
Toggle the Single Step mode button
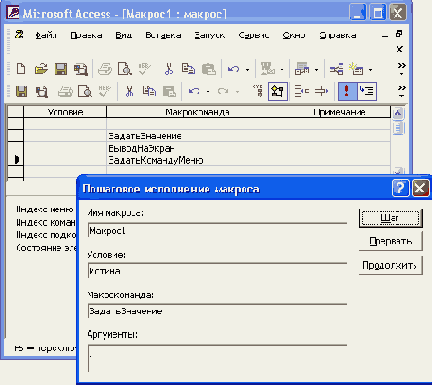click(367, 91)
